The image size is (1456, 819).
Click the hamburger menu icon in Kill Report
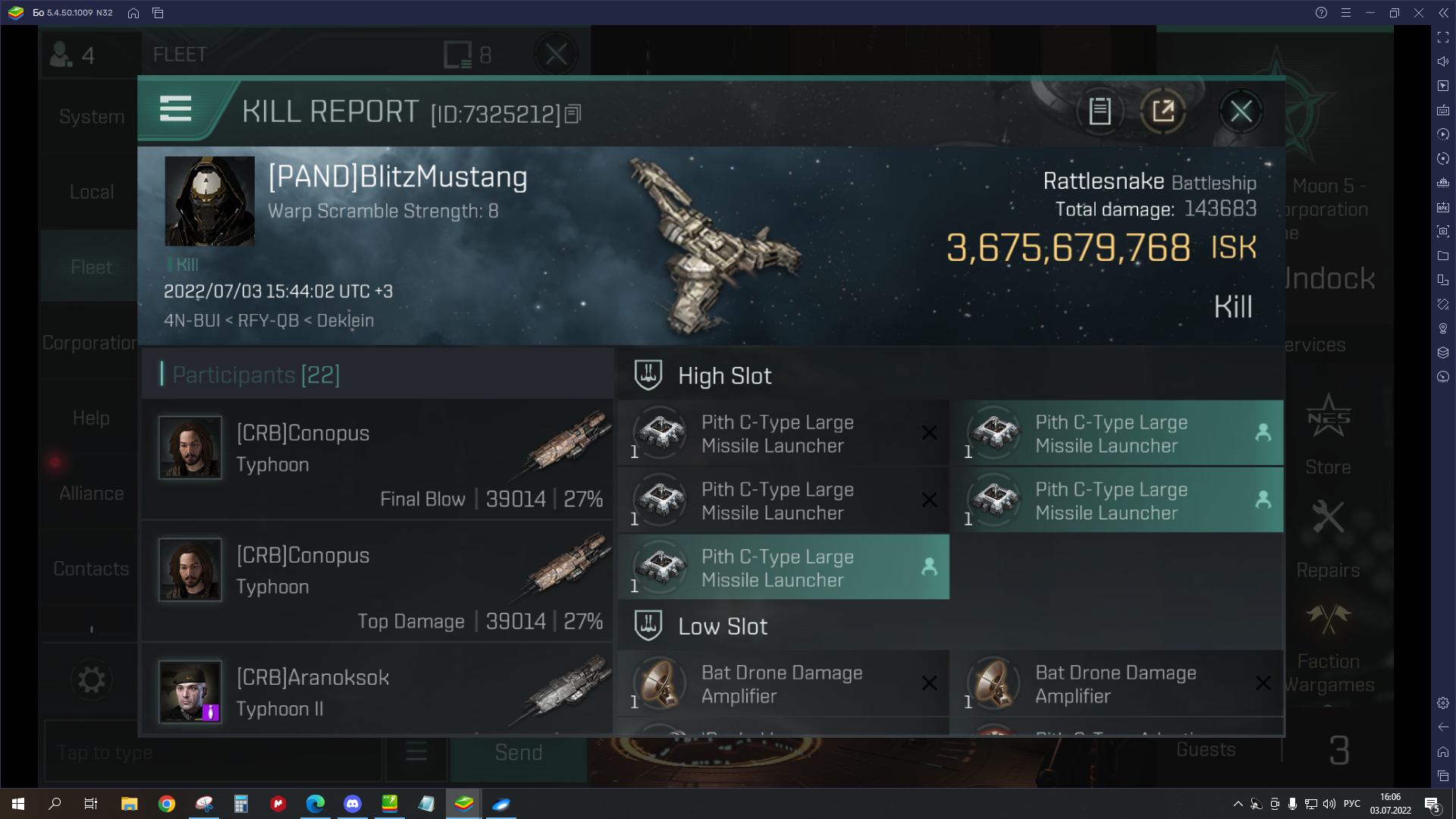tap(176, 110)
